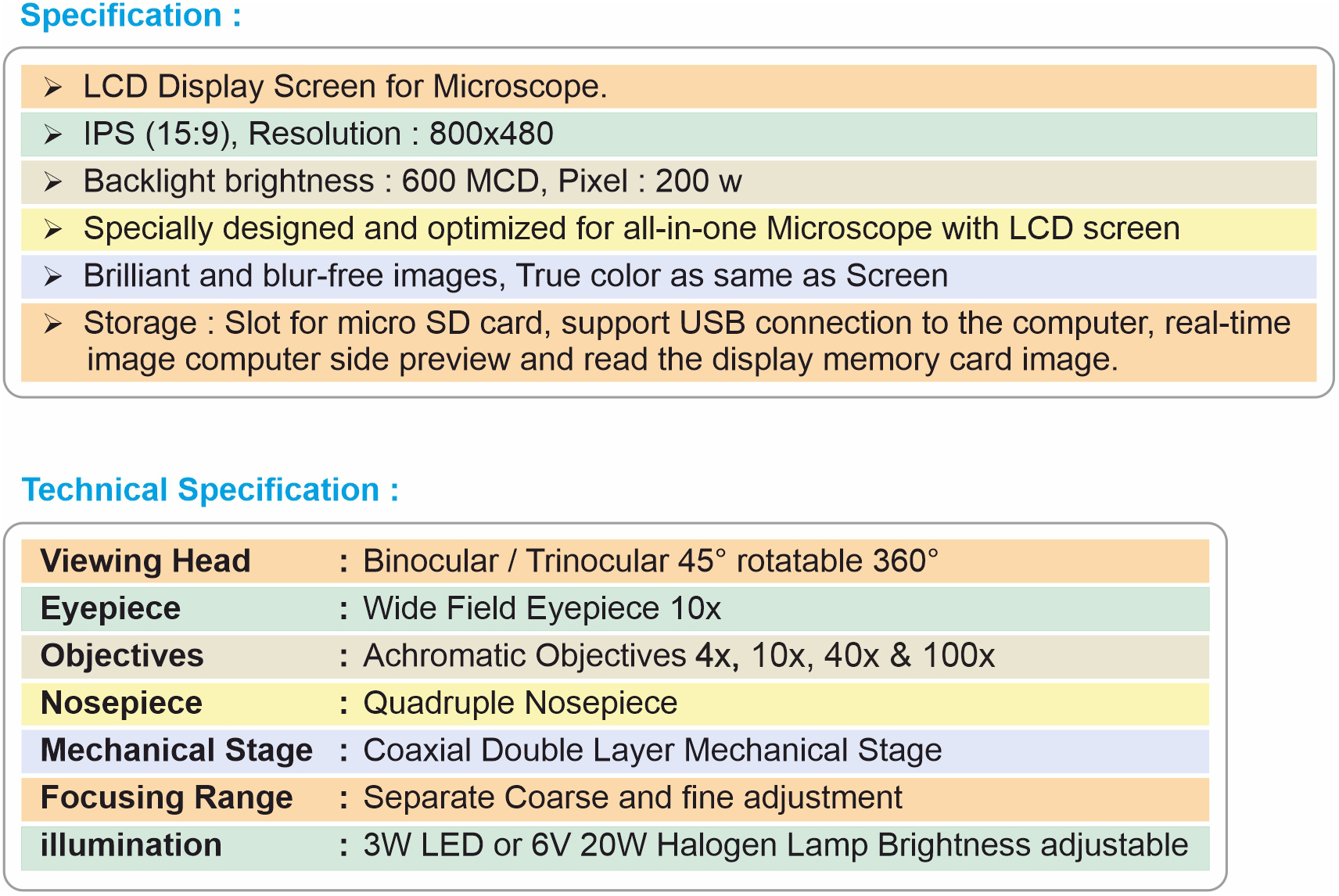The width and height of the screenshot is (1339, 896).
Task: Click the Specification heading
Action: coord(131,16)
